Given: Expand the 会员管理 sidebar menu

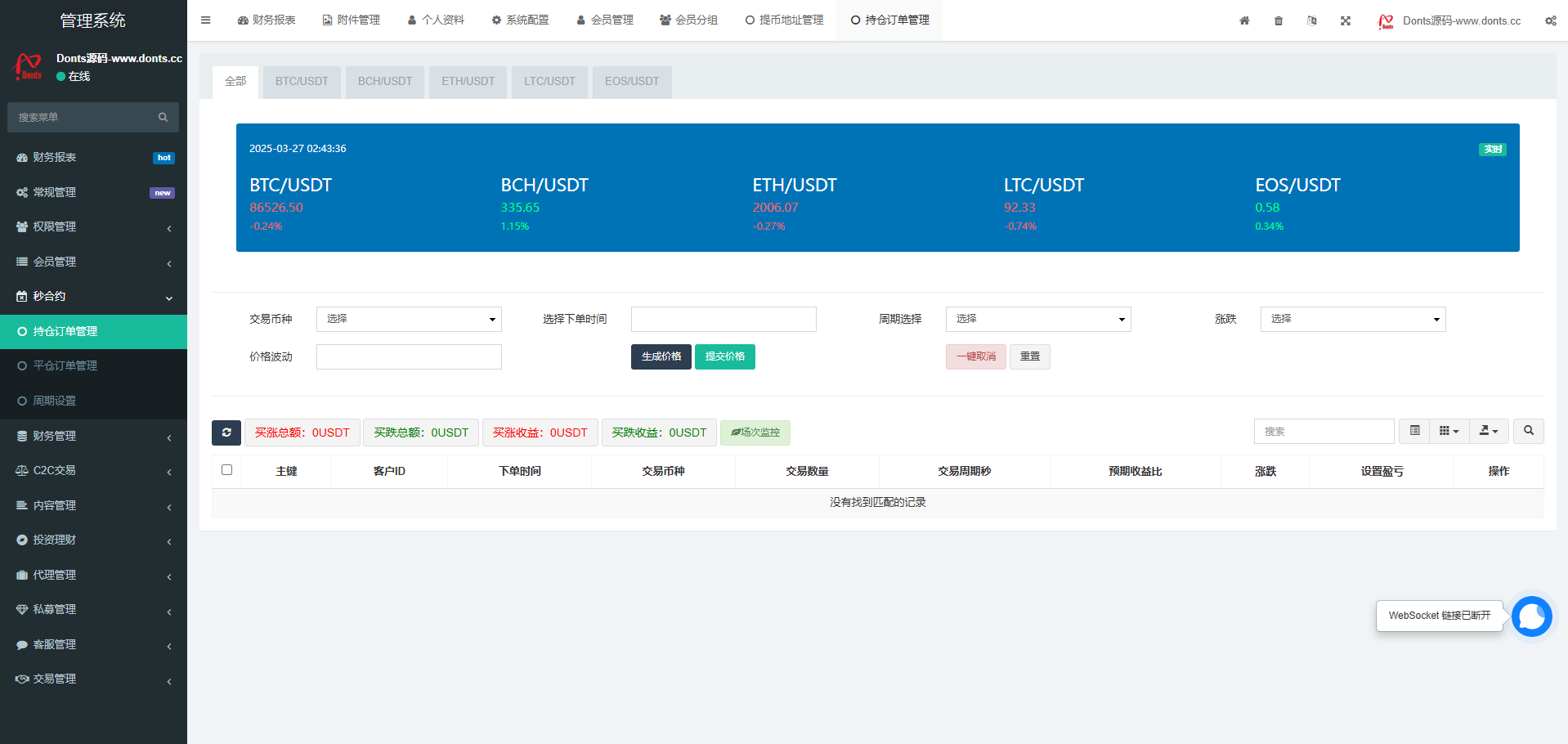Looking at the screenshot, I should (93, 262).
